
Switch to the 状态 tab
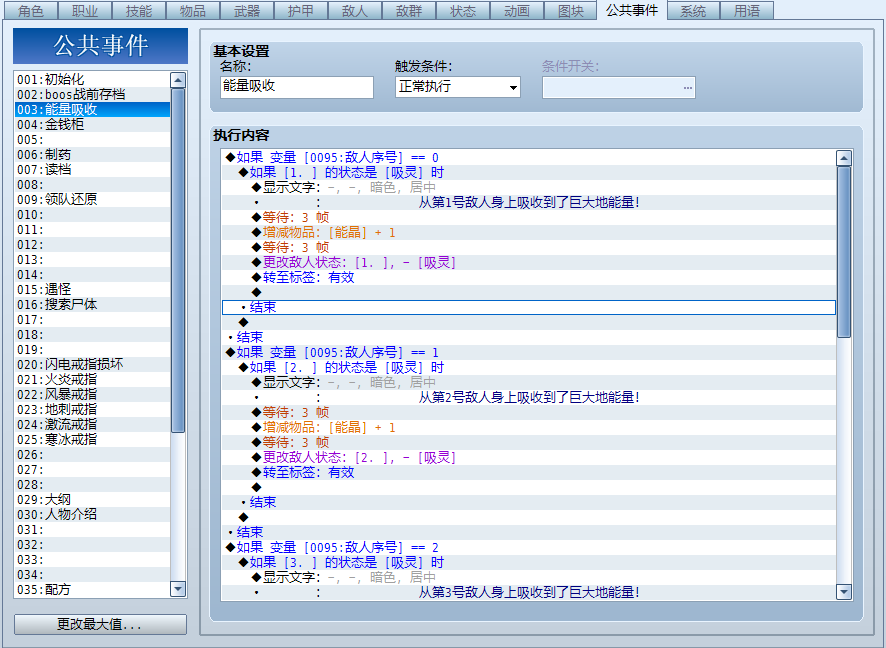tap(463, 11)
